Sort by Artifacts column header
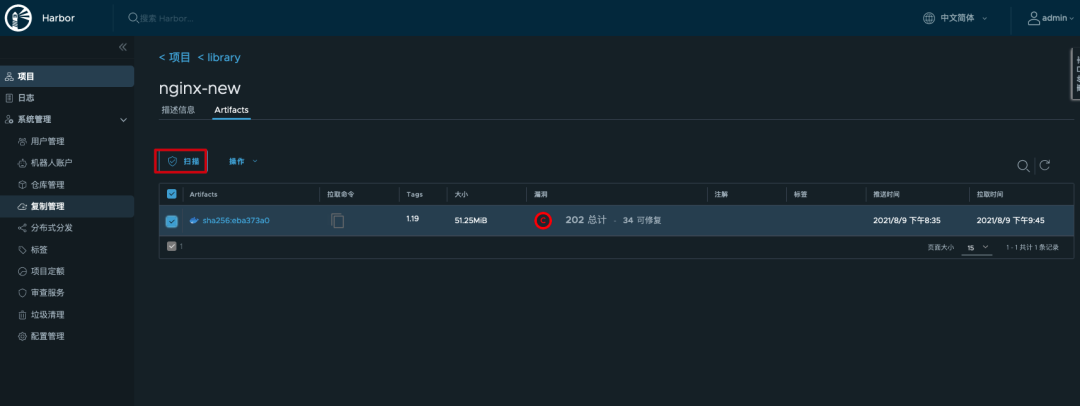The image size is (1080, 406). [x=203, y=194]
